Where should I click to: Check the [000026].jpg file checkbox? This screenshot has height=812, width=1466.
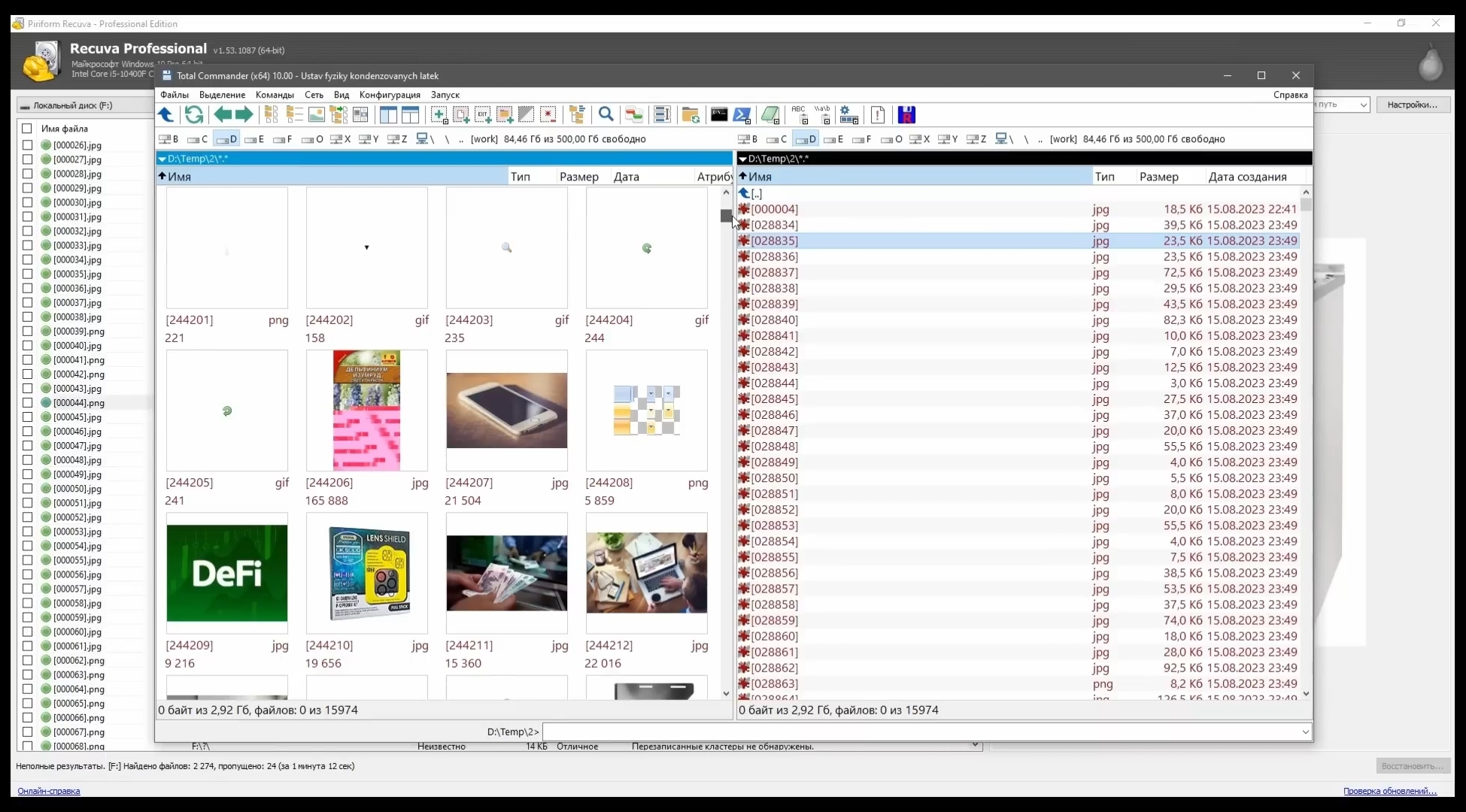pyautogui.click(x=28, y=145)
